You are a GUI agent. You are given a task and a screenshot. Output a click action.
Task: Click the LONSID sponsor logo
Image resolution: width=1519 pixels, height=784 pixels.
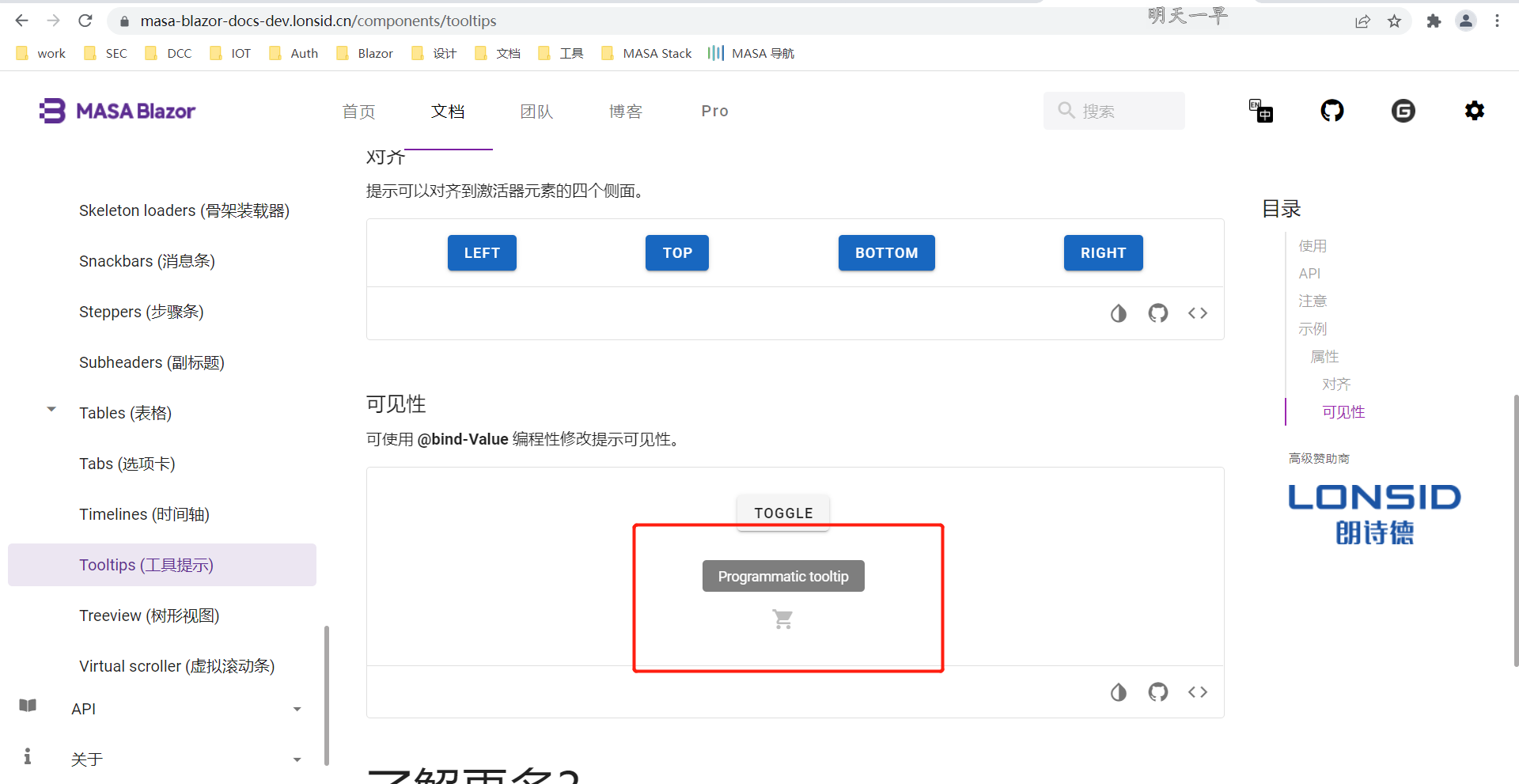(1375, 514)
